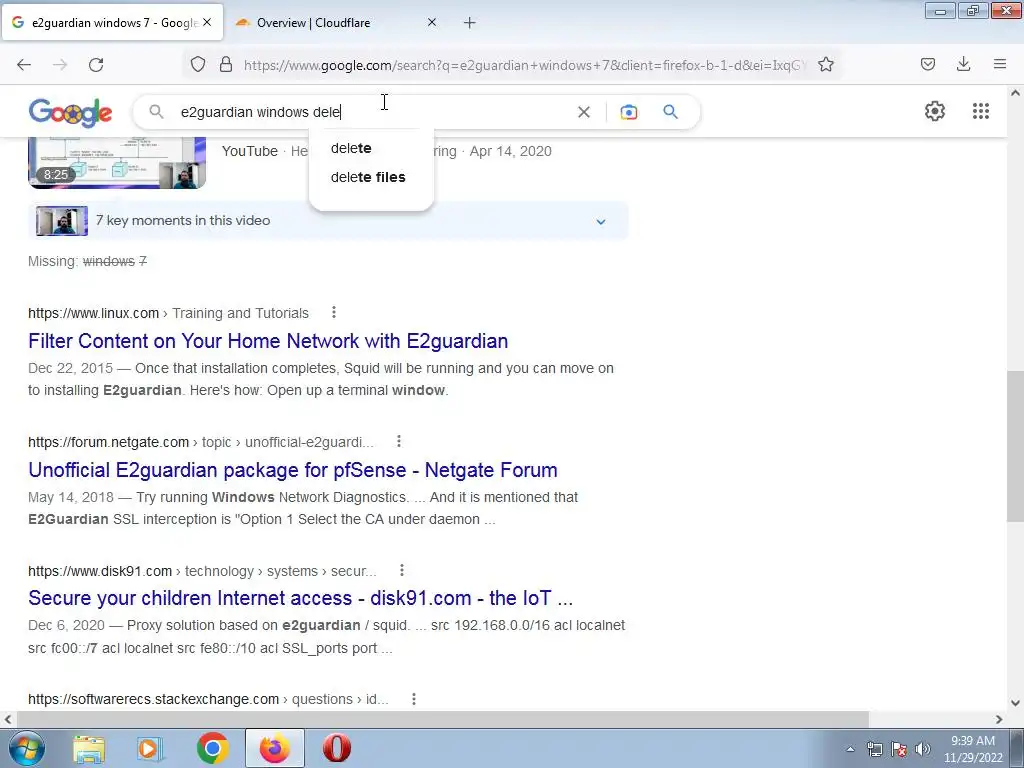Choose the "delete" search suggestion
This screenshot has width=1024, height=768.
tap(351, 148)
